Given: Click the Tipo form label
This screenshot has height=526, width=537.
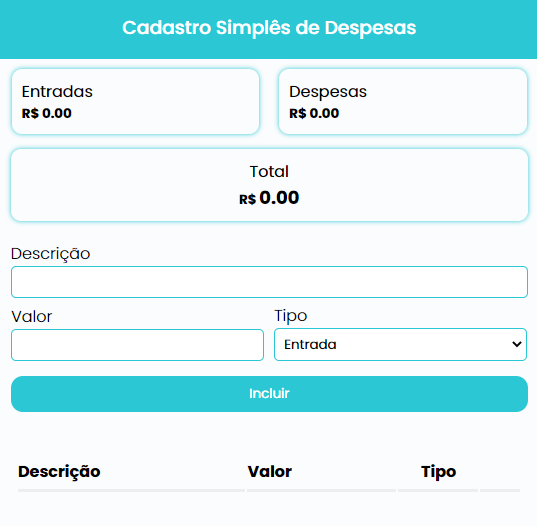Looking at the screenshot, I should tap(291, 316).
